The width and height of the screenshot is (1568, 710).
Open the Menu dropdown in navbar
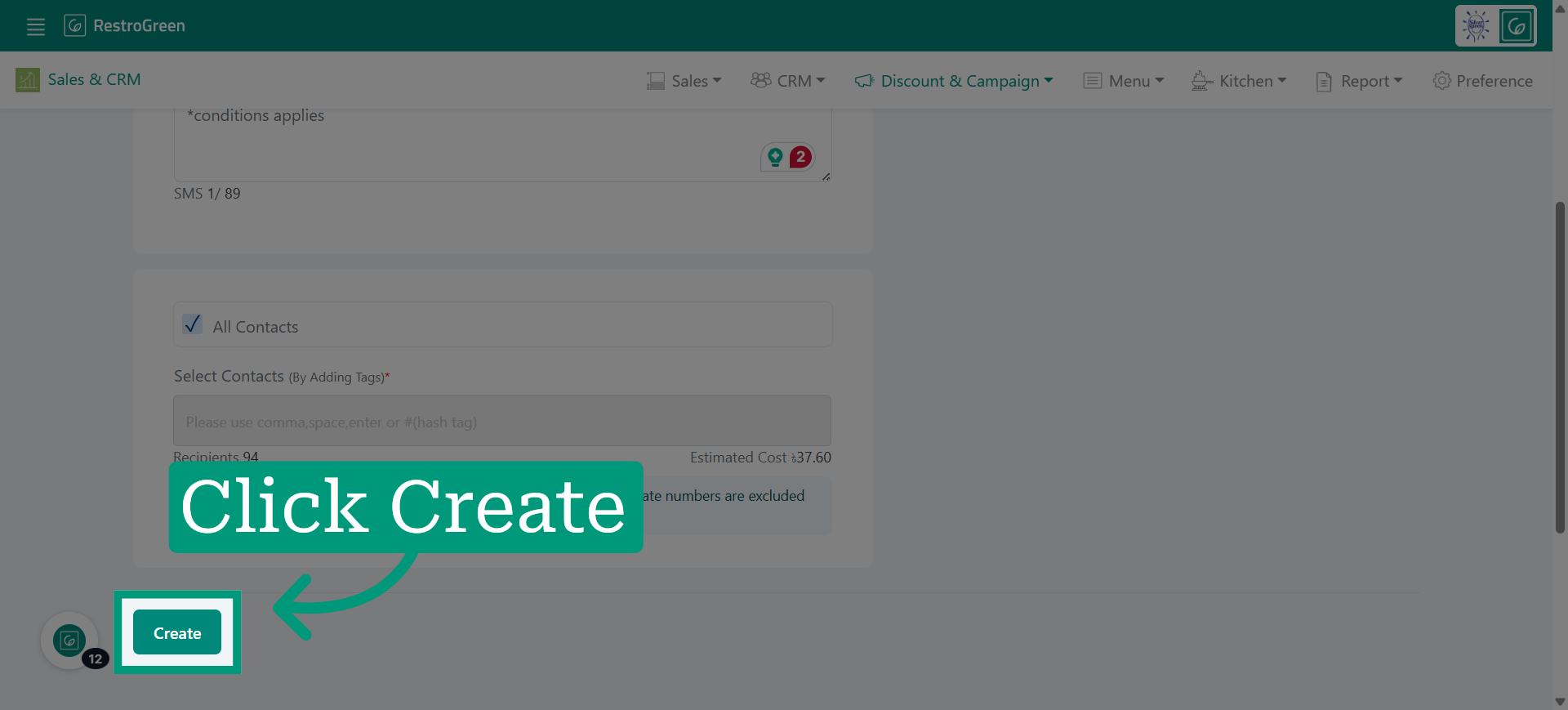(1124, 81)
